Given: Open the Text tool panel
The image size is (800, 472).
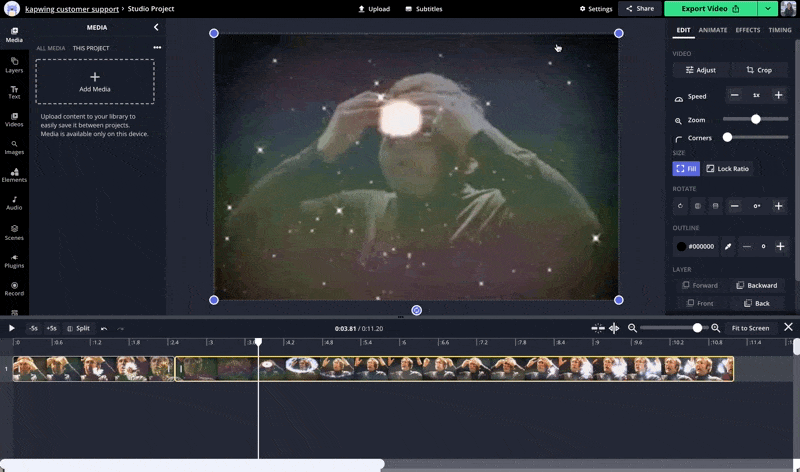Looking at the screenshot, I should [14, 92].
